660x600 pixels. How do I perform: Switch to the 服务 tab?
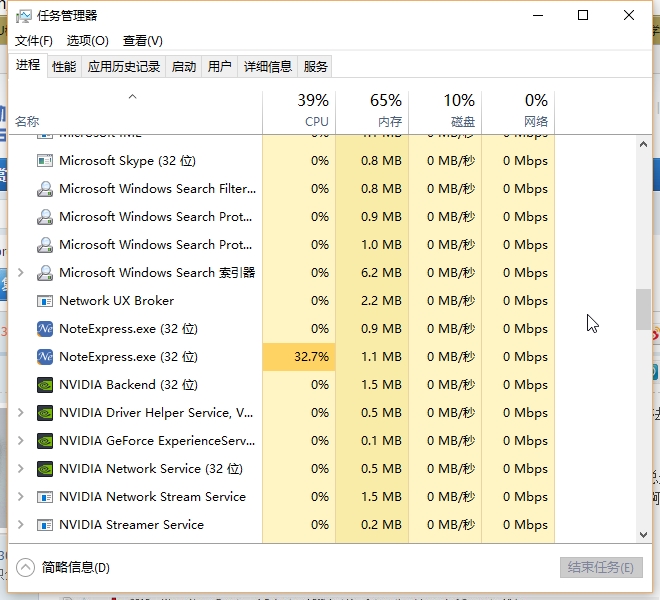pos(315,67)
